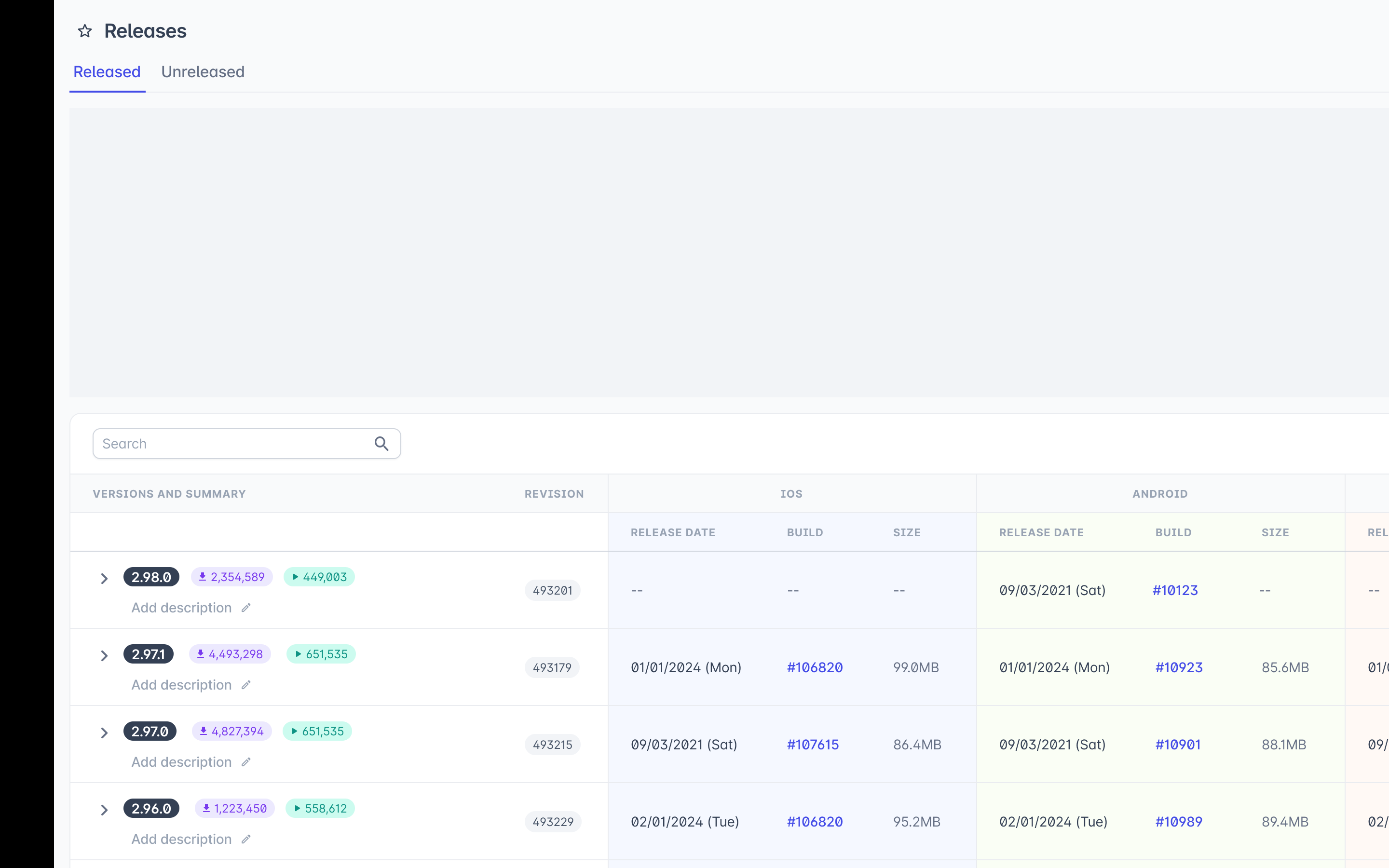Viewport: 1389px width, 868px height.
Task: Click the Releases page title
Action: tap(145, 31)
